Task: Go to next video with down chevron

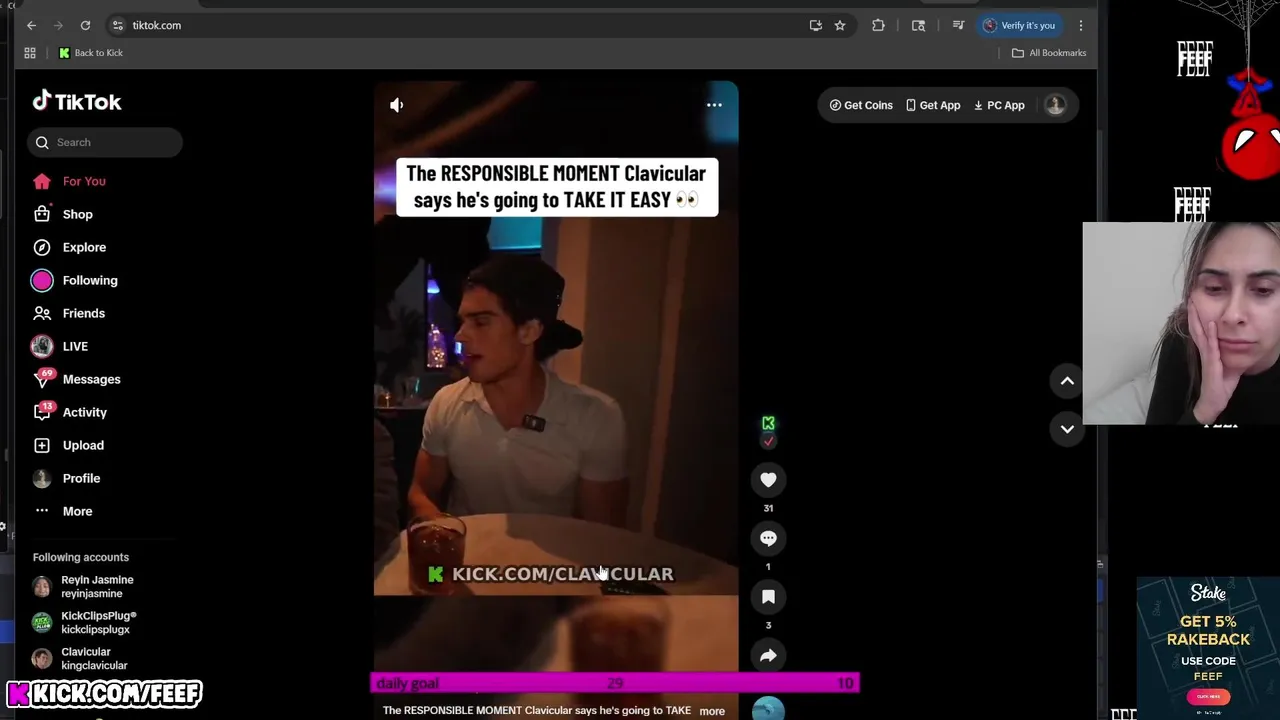Action: [x=1067, y=429]
